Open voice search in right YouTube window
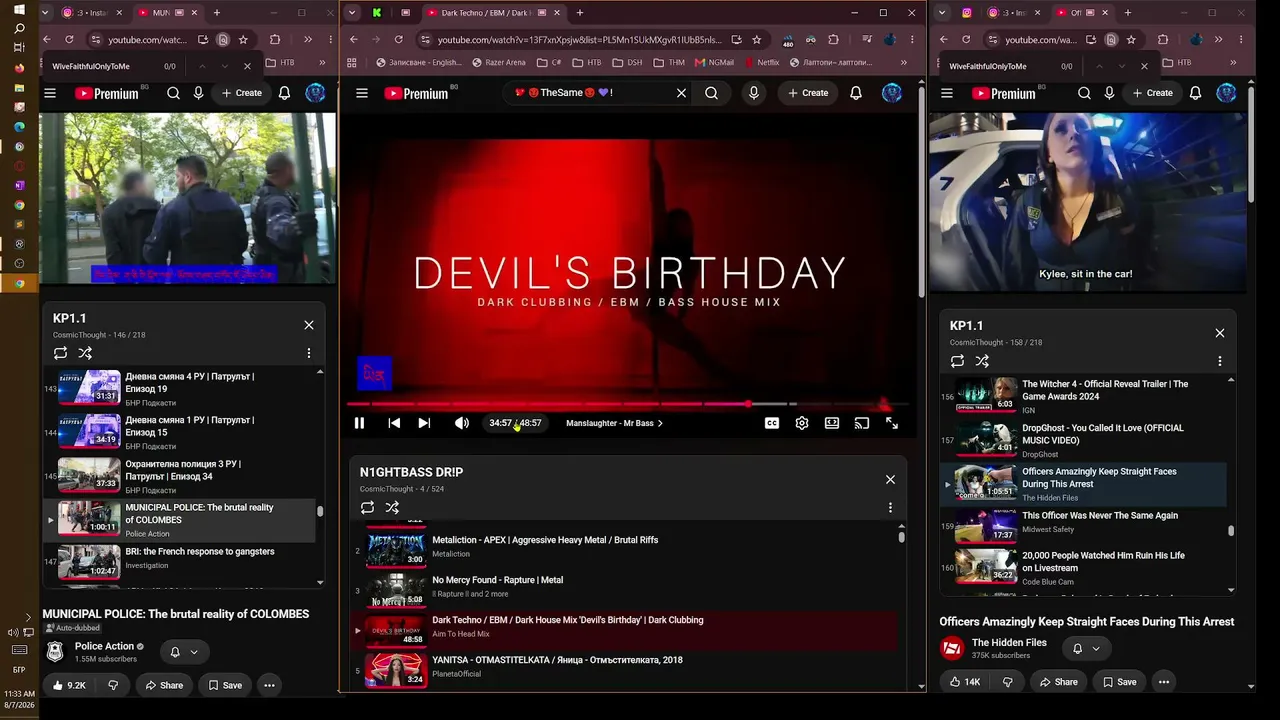The height and width of the screenshot is (720, 1280). pyautogui.click(x=1109, y=93)
